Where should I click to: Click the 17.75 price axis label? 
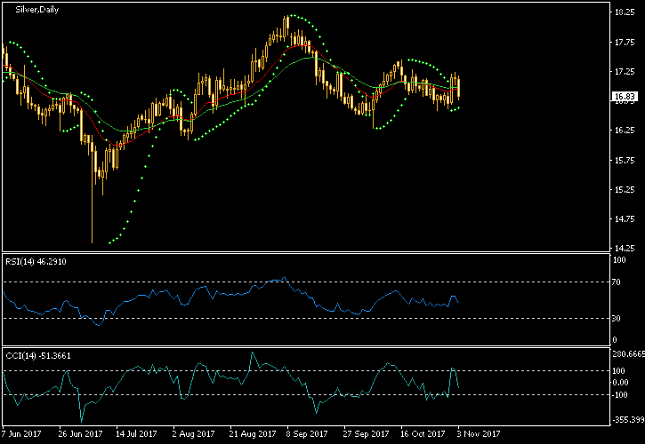point(624,42)
